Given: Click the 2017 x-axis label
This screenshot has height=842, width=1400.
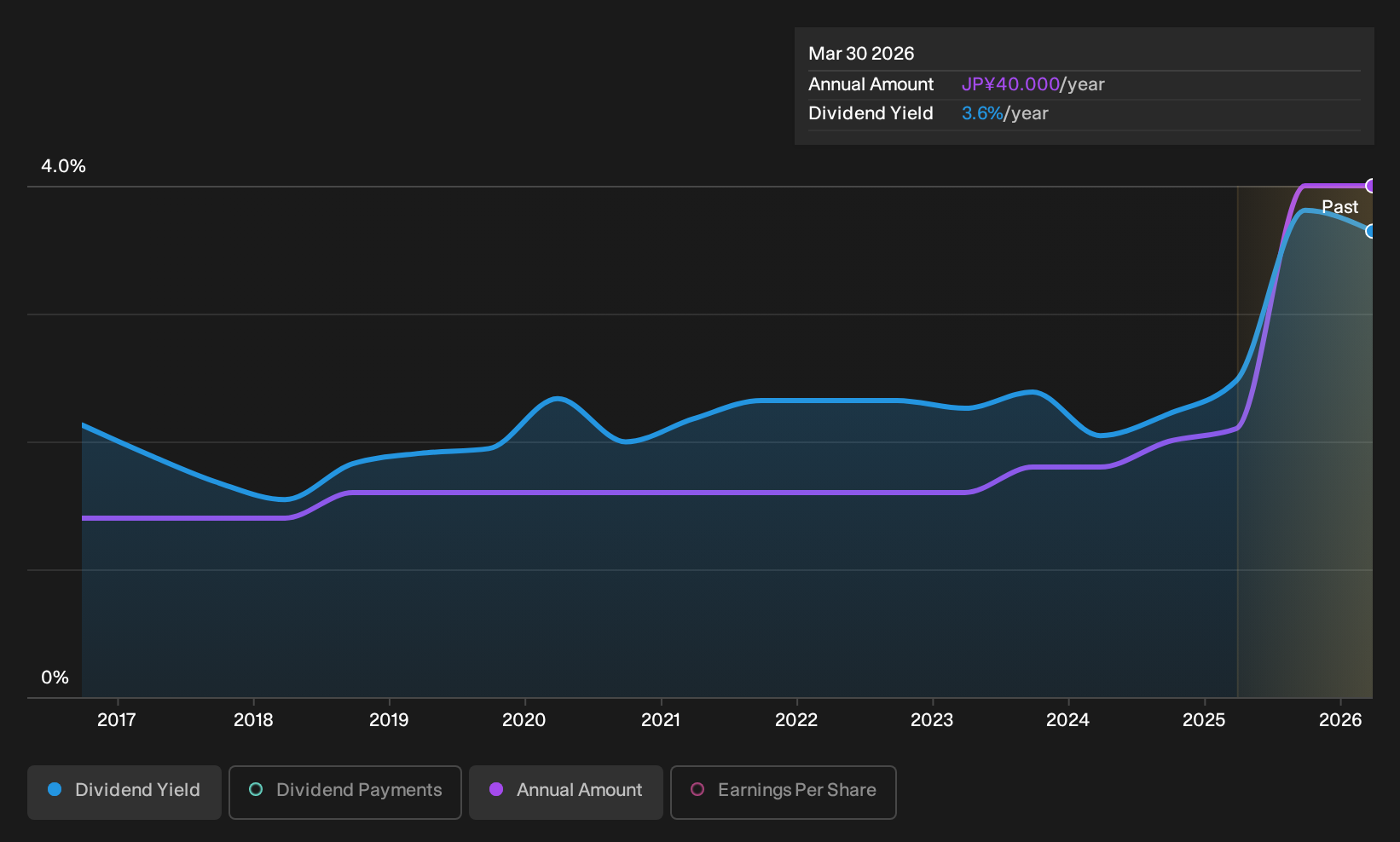Looking at the screenshot, I should click(117, 720).
